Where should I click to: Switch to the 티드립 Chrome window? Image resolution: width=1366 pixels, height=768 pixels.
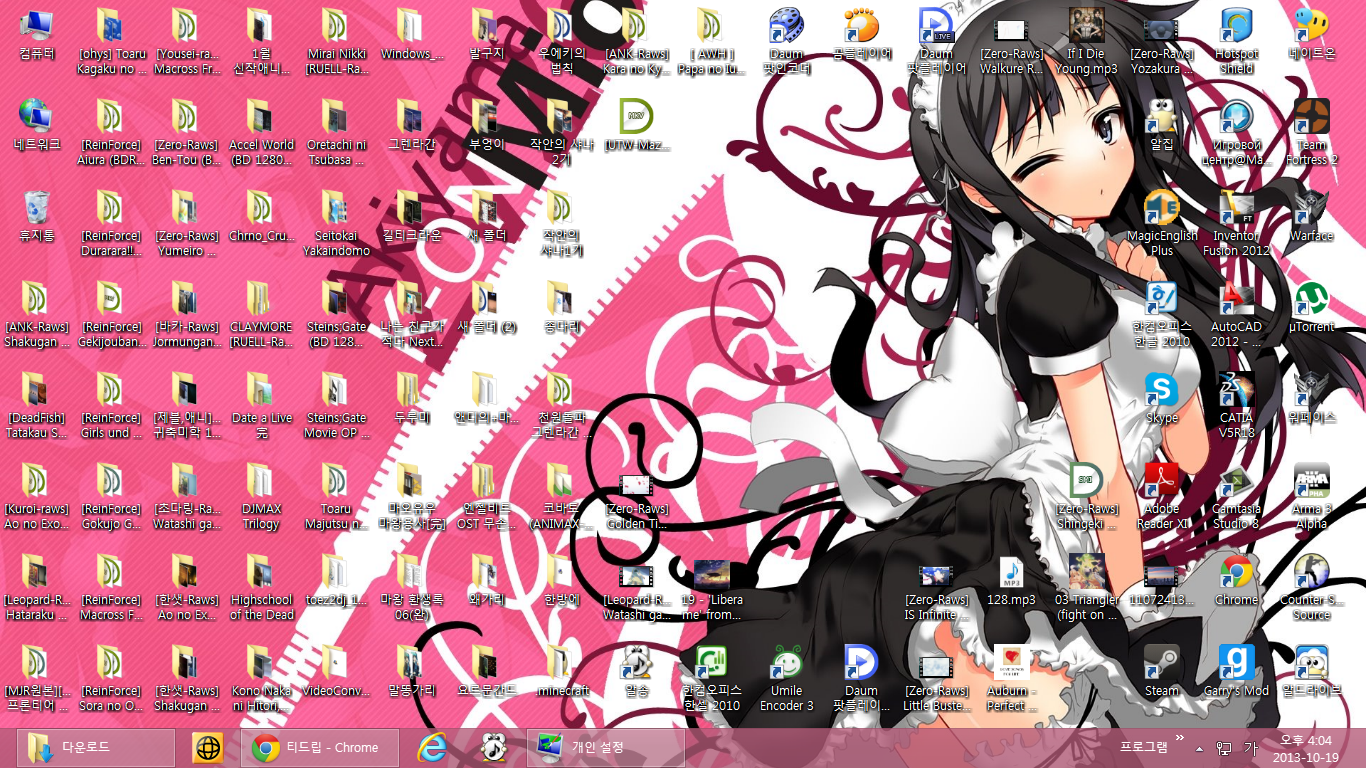click(320, 747)
